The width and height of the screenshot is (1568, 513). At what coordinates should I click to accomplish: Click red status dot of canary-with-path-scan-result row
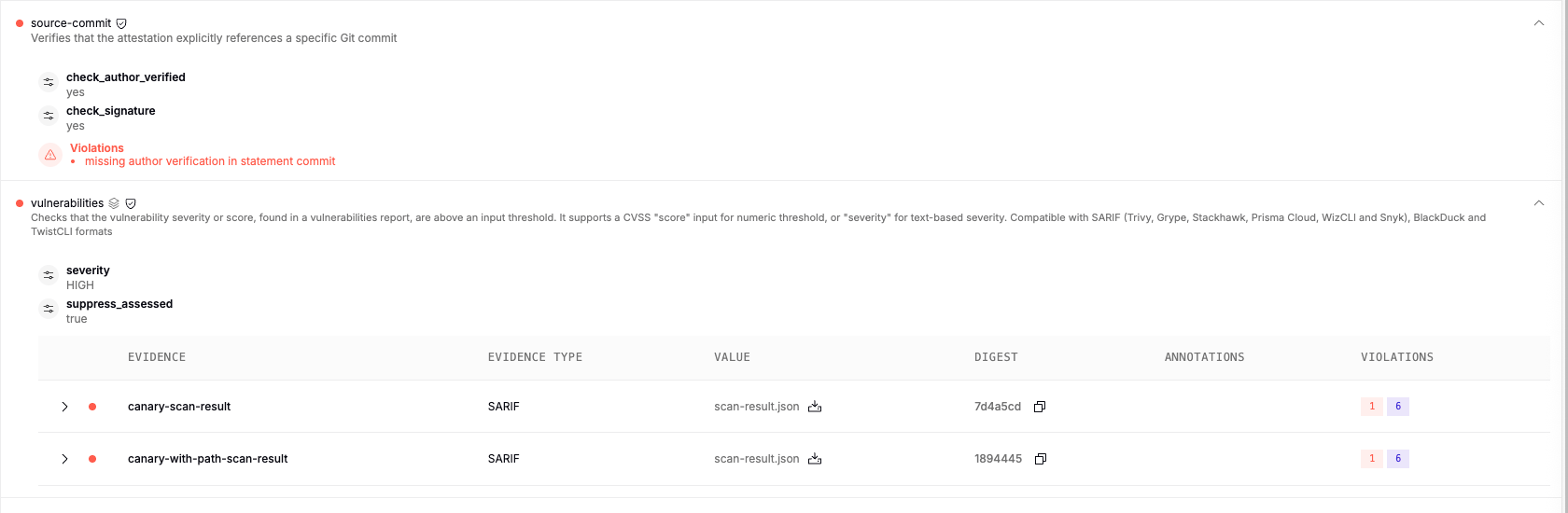point(92,459)
